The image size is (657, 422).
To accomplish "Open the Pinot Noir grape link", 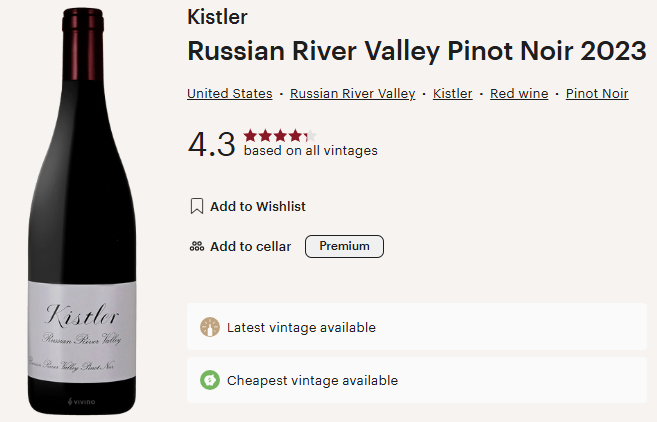I will coord(597,94).
